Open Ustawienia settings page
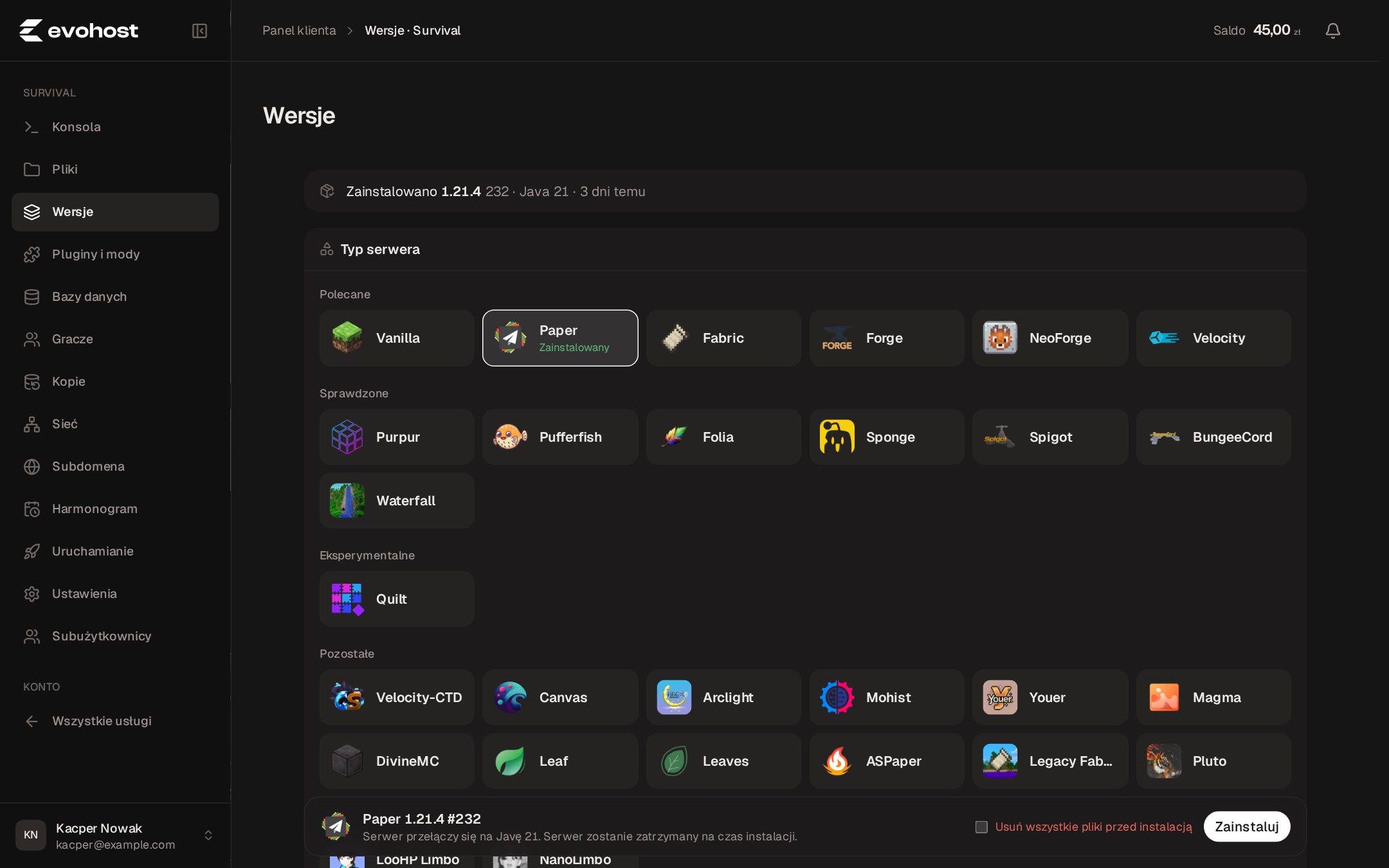The image size is (1389, 868). (115, 594)
